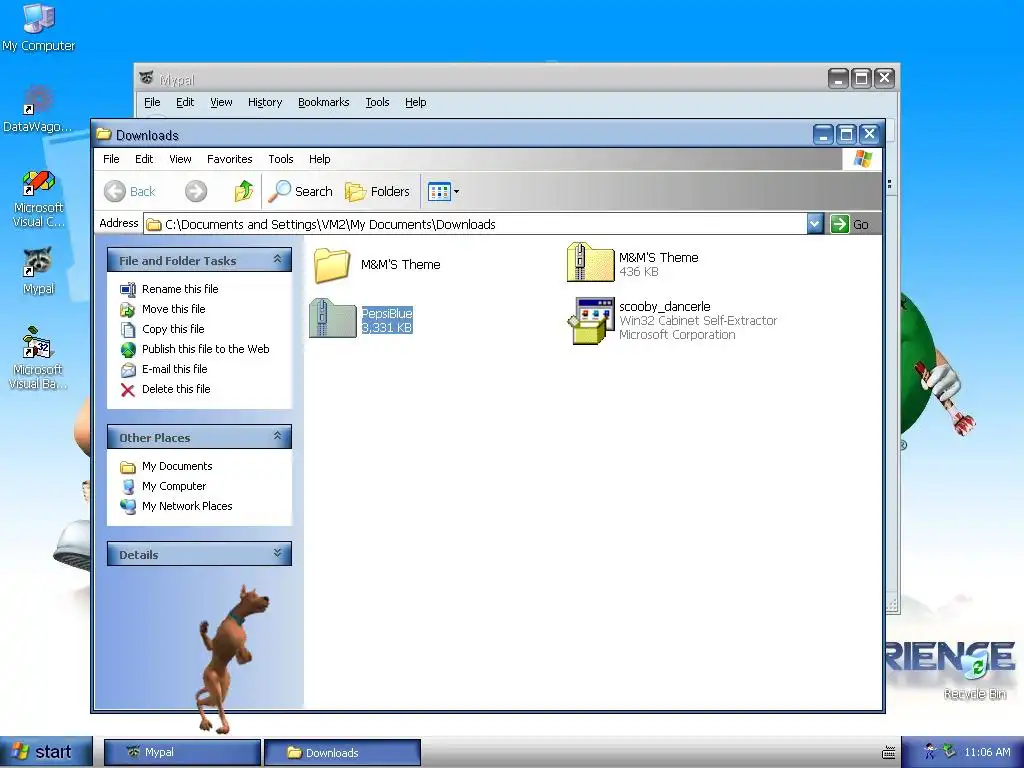Minimize the Mypal window
The image size is (1024, 768).
click(x=839, y=79)
